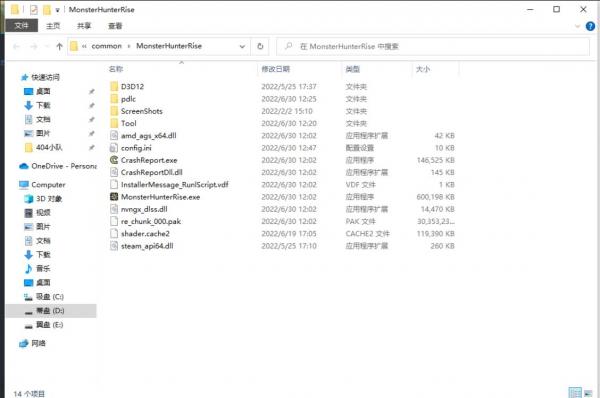
Task: Switch to large icons view in status bar
Action: pos(588,393)
